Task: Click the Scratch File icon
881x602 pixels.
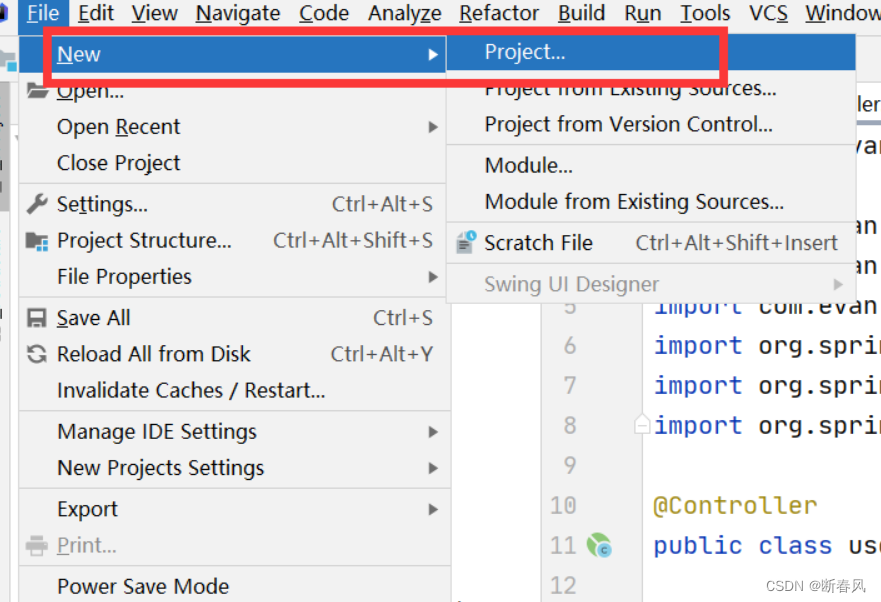Action: pyautogui.click(x=466, y=243)
